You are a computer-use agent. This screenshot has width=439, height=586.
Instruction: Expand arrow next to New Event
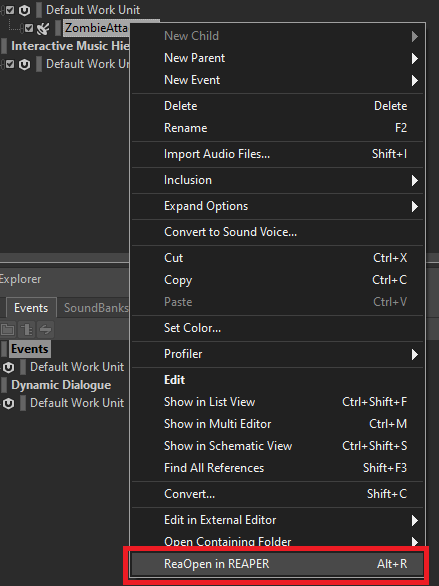coord(414,80)
